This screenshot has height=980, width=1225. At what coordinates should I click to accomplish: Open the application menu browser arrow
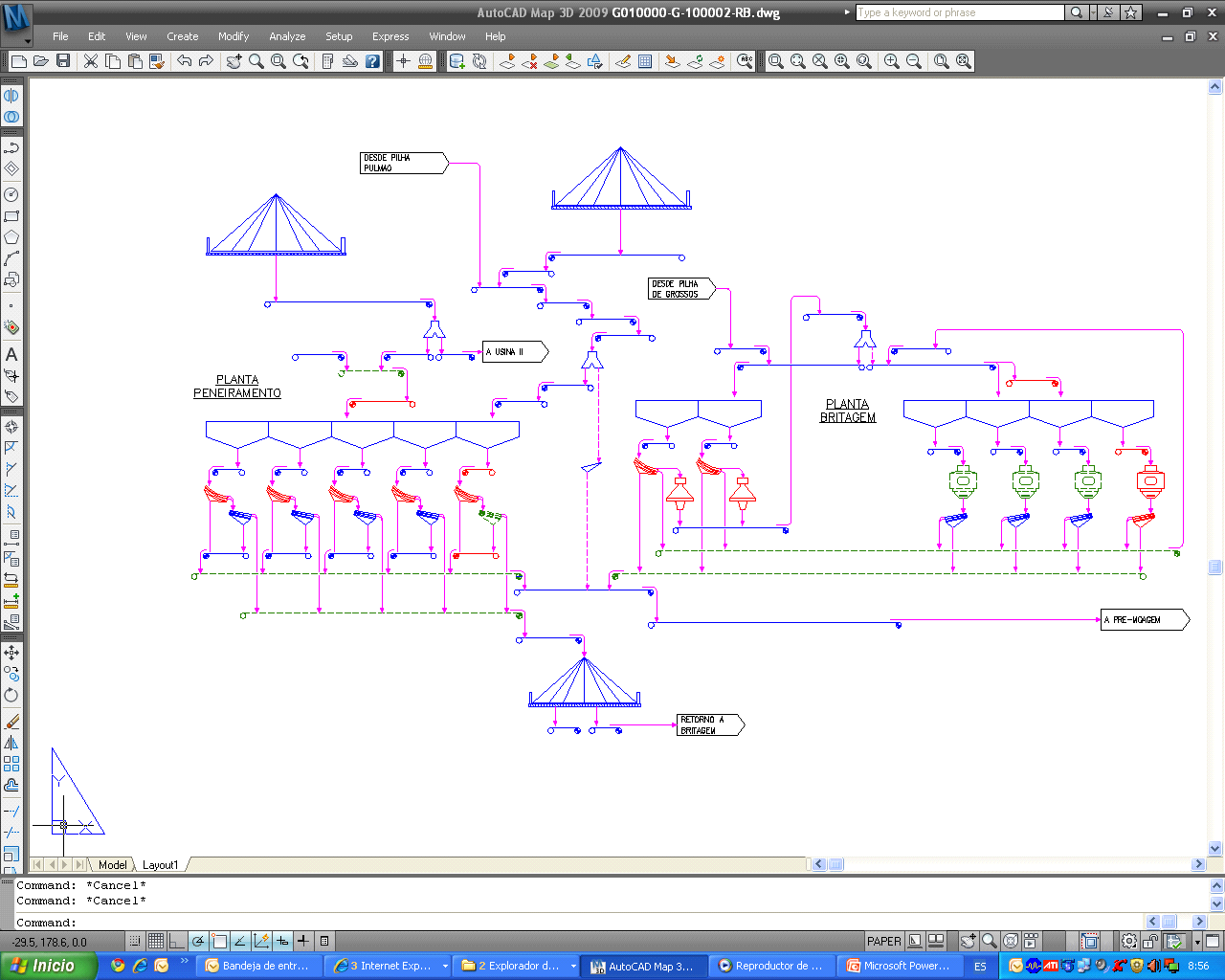(x=28, y=41)
